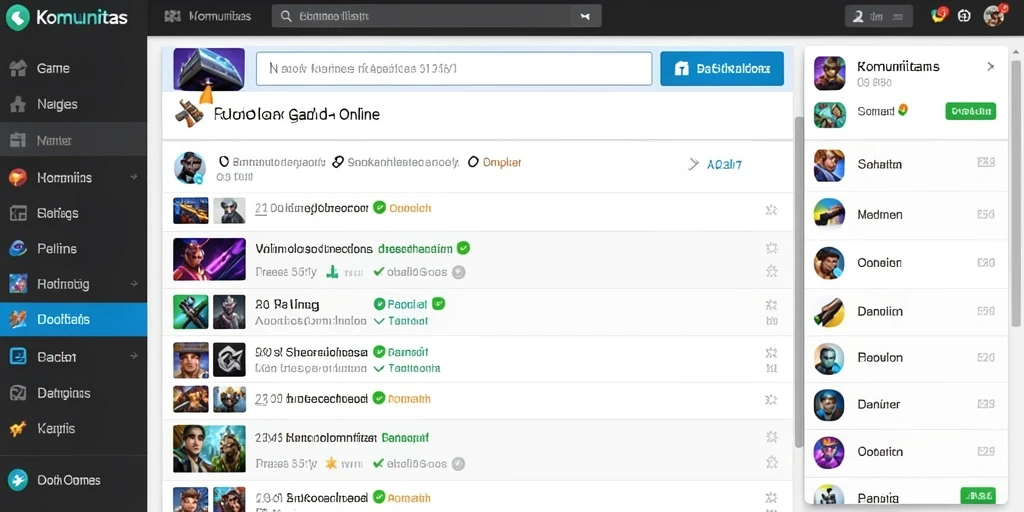Open the Naiges sidebar item
The image size is (1024, 512).
73,104
